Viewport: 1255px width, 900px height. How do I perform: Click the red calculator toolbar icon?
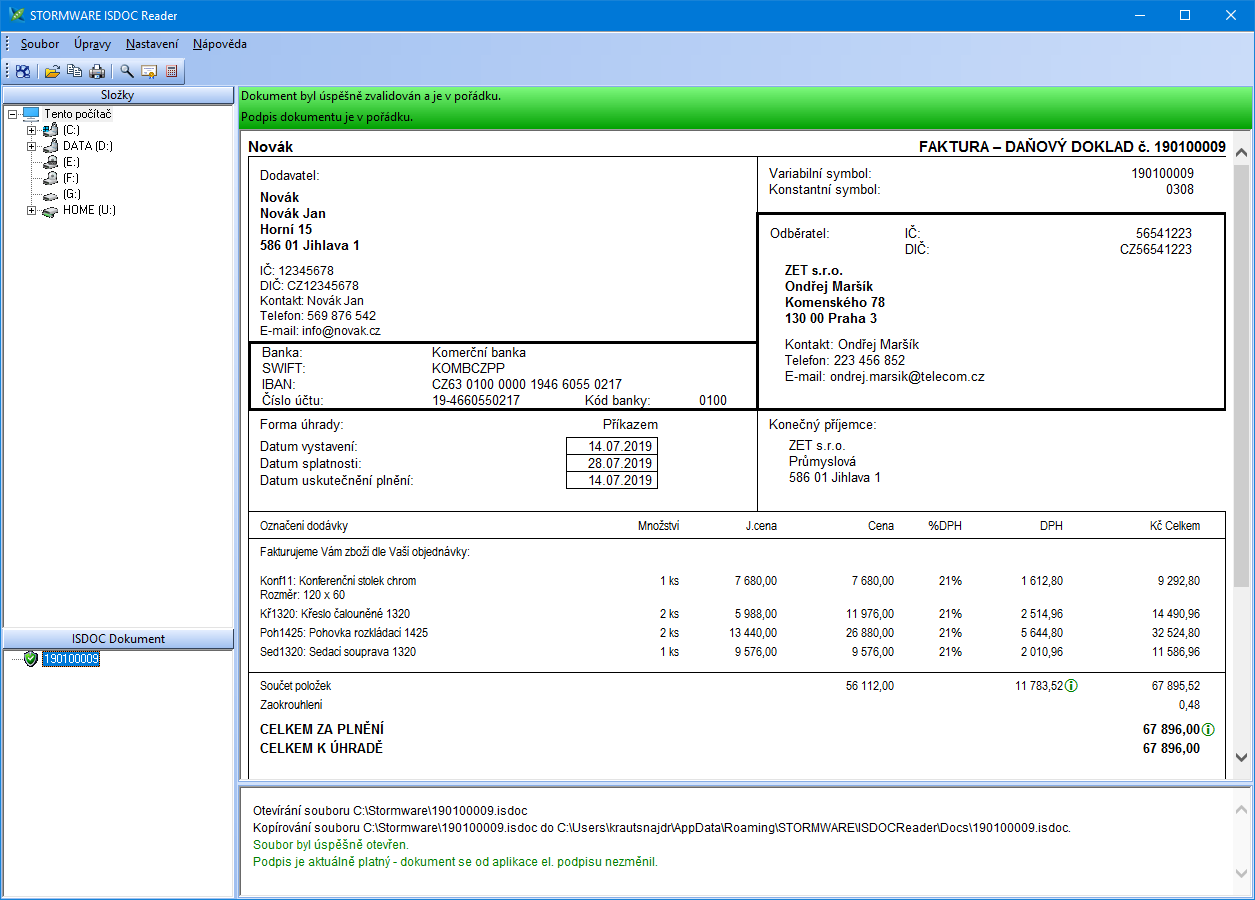pyautogui.click(x=171, y=71)
